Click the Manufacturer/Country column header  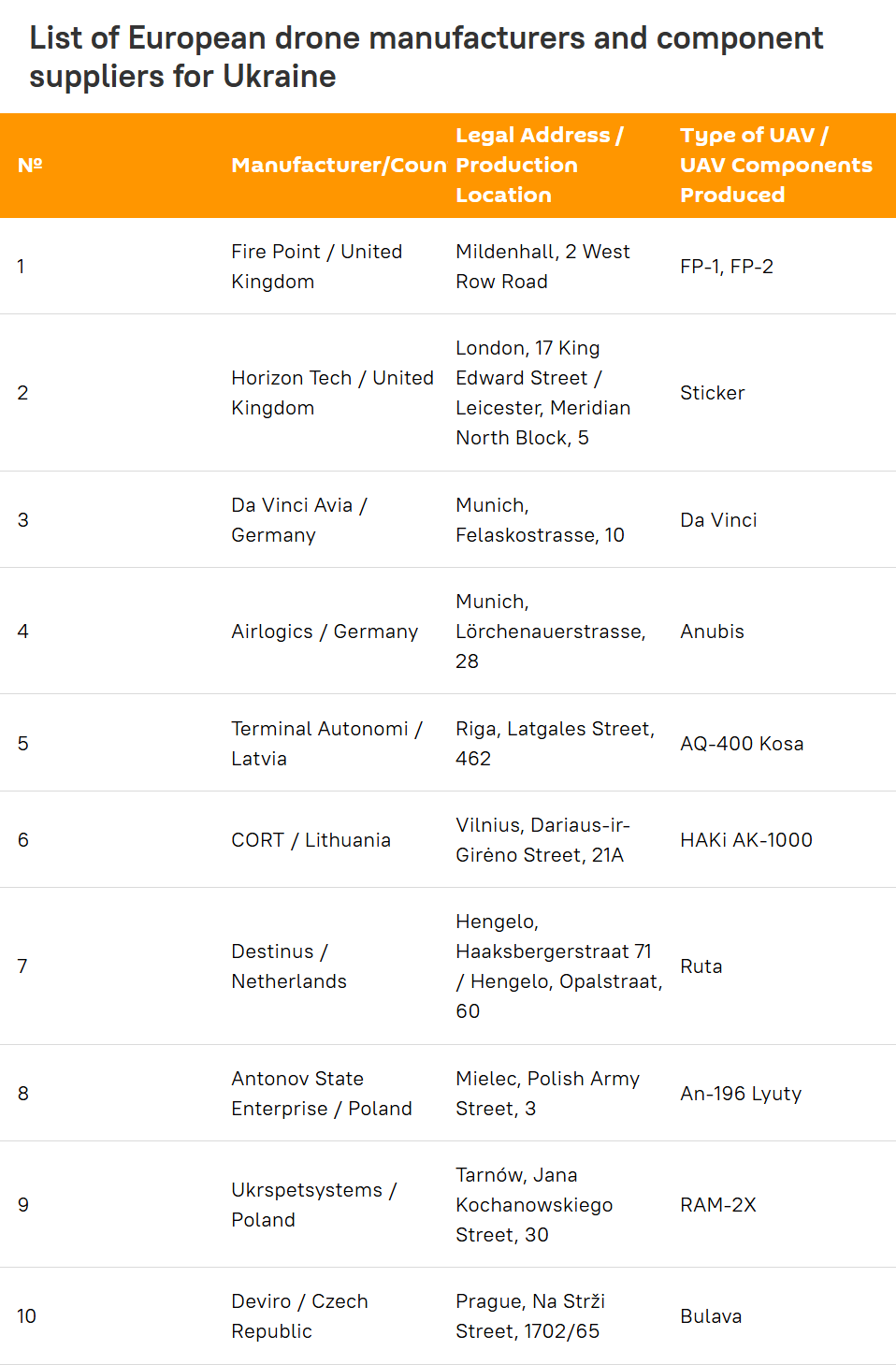(339, 166)
